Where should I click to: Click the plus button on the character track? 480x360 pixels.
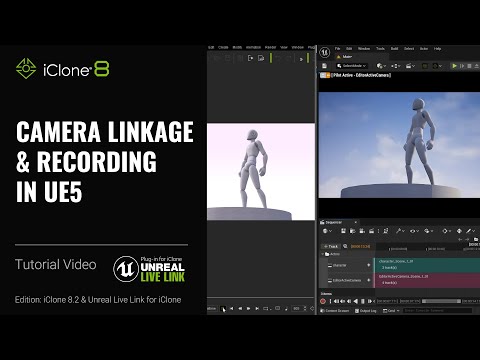tap(369, 265)
